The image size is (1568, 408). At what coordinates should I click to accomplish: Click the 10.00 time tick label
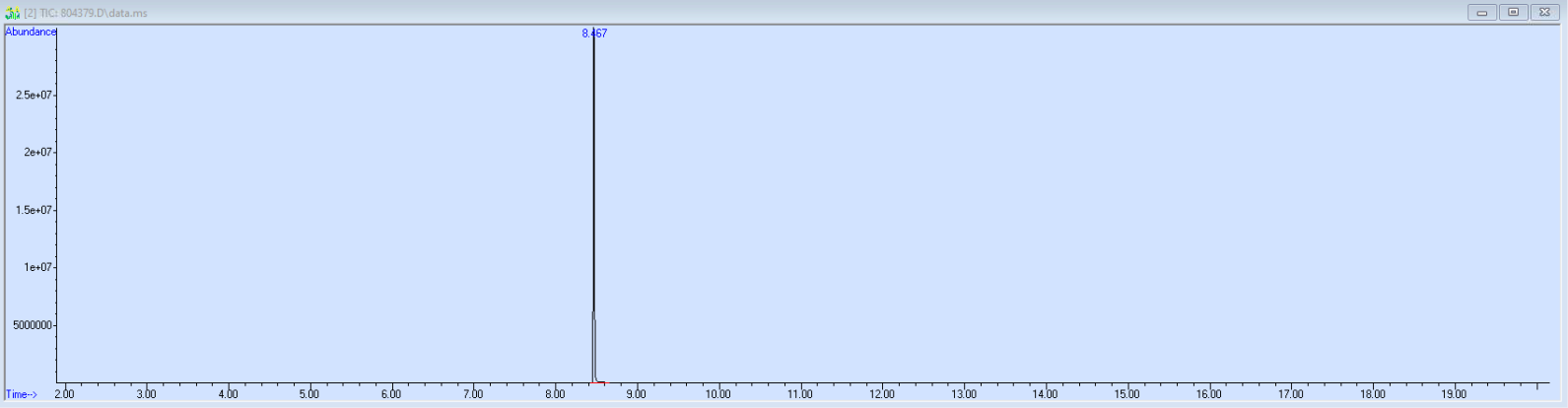click(x=718, y=394)
